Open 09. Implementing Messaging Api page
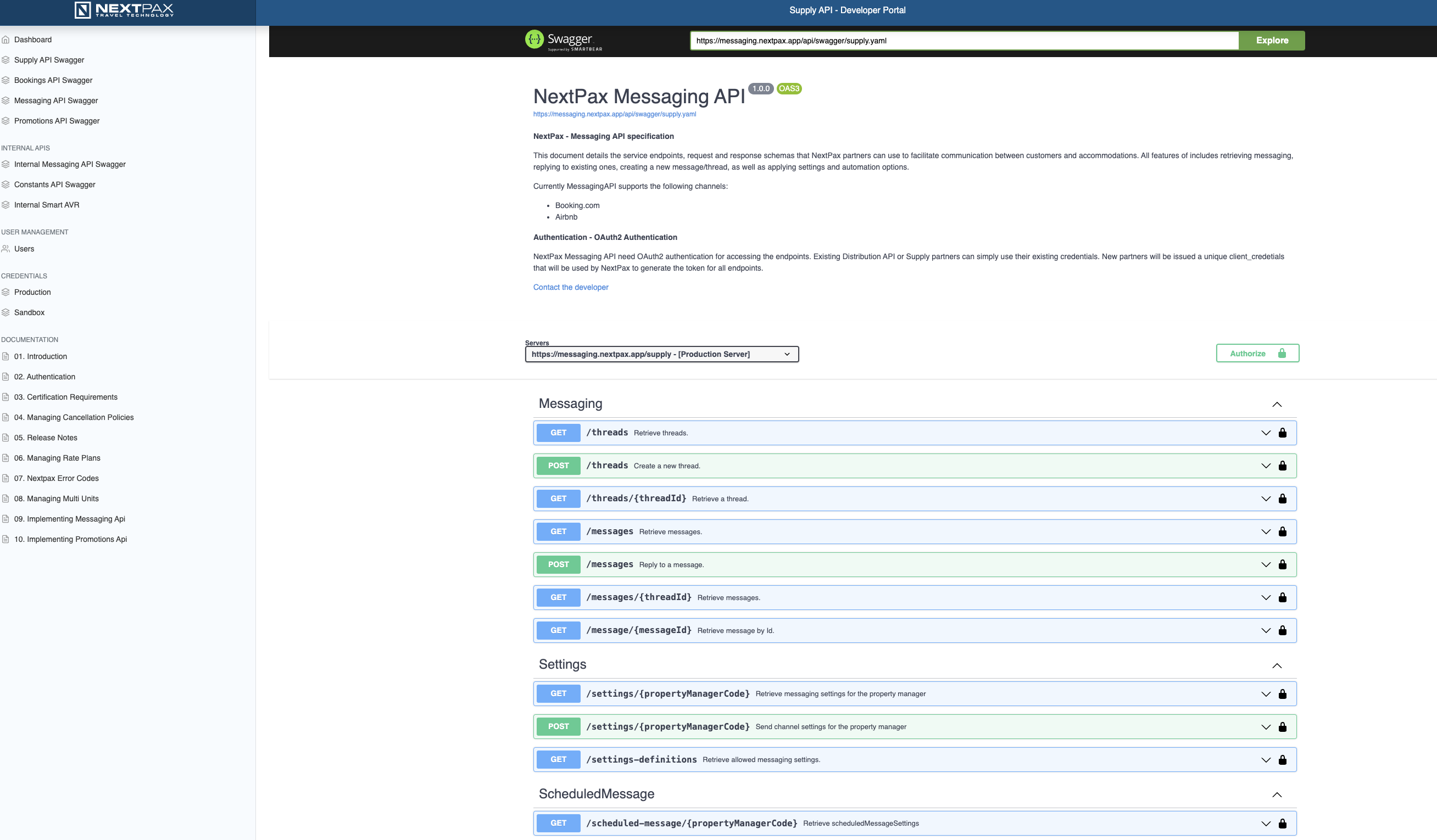 pos(70,519)
